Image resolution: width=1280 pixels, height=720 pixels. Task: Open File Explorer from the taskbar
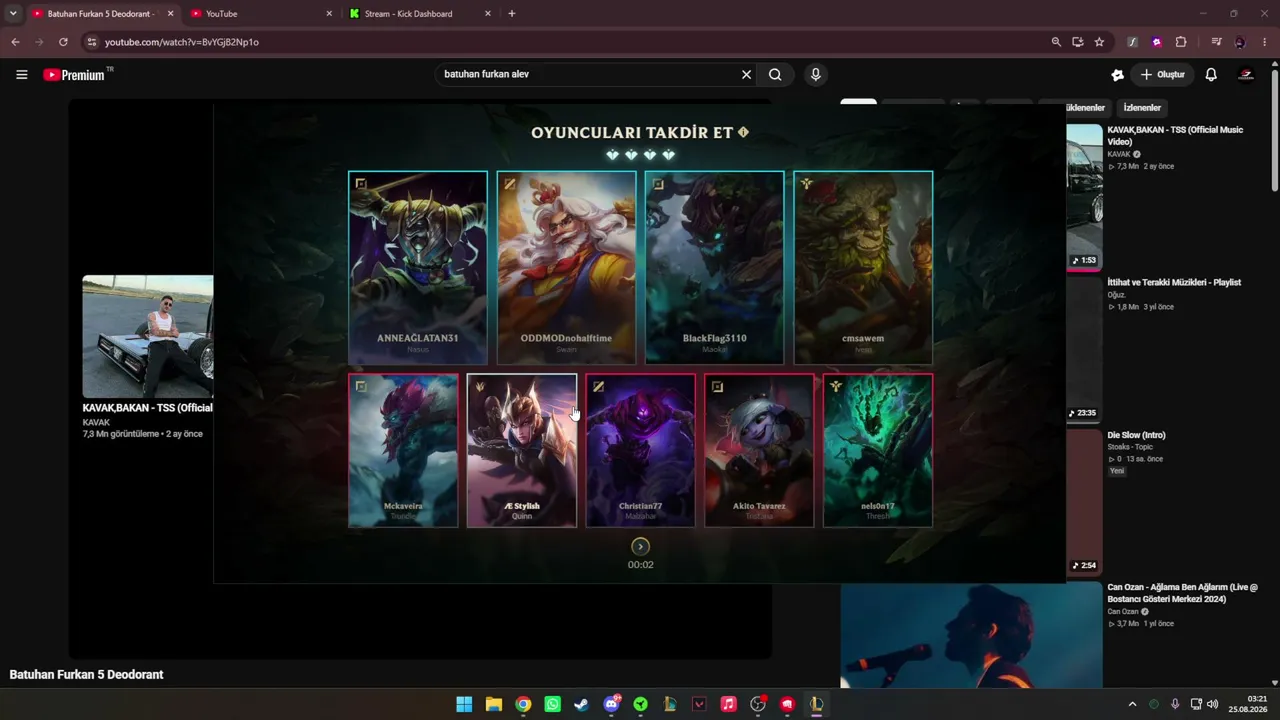coord(493,704)
